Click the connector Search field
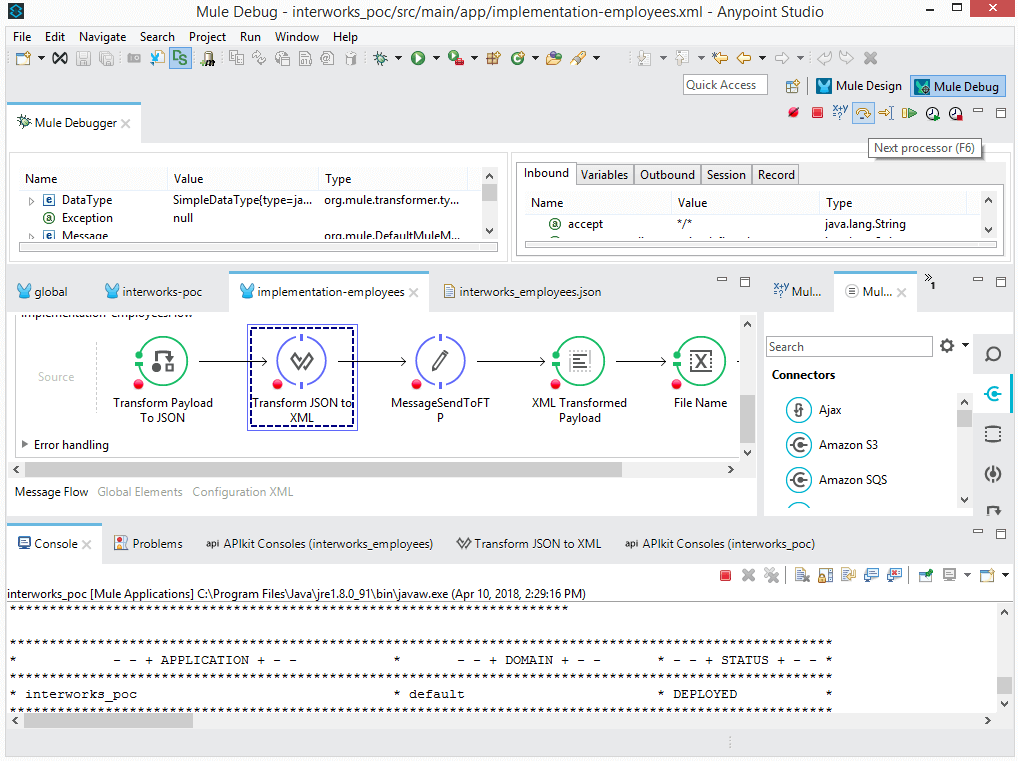1018x761 pixels. [849, 345]
